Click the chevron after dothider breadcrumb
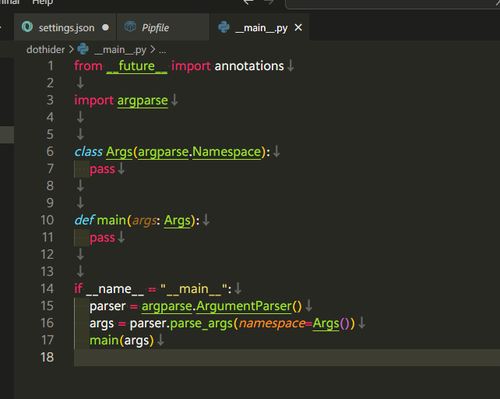Image resolution: width=500 pixels, height=399 pixels. pyautogui.click(x=71, y=50)
